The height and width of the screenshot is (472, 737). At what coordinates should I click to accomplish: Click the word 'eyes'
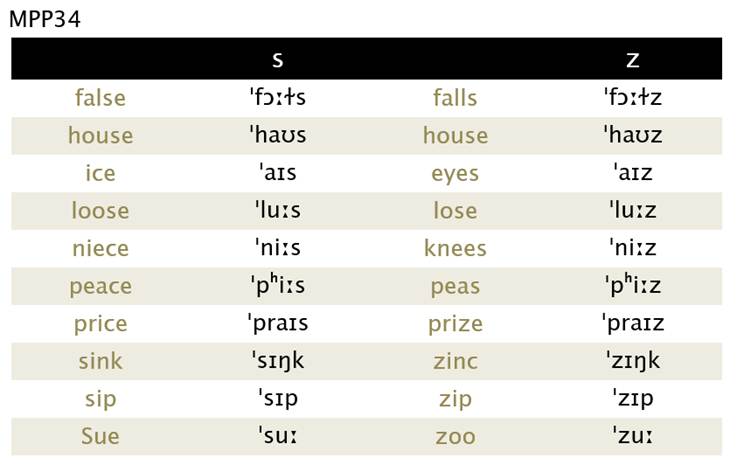click(455, 174)
